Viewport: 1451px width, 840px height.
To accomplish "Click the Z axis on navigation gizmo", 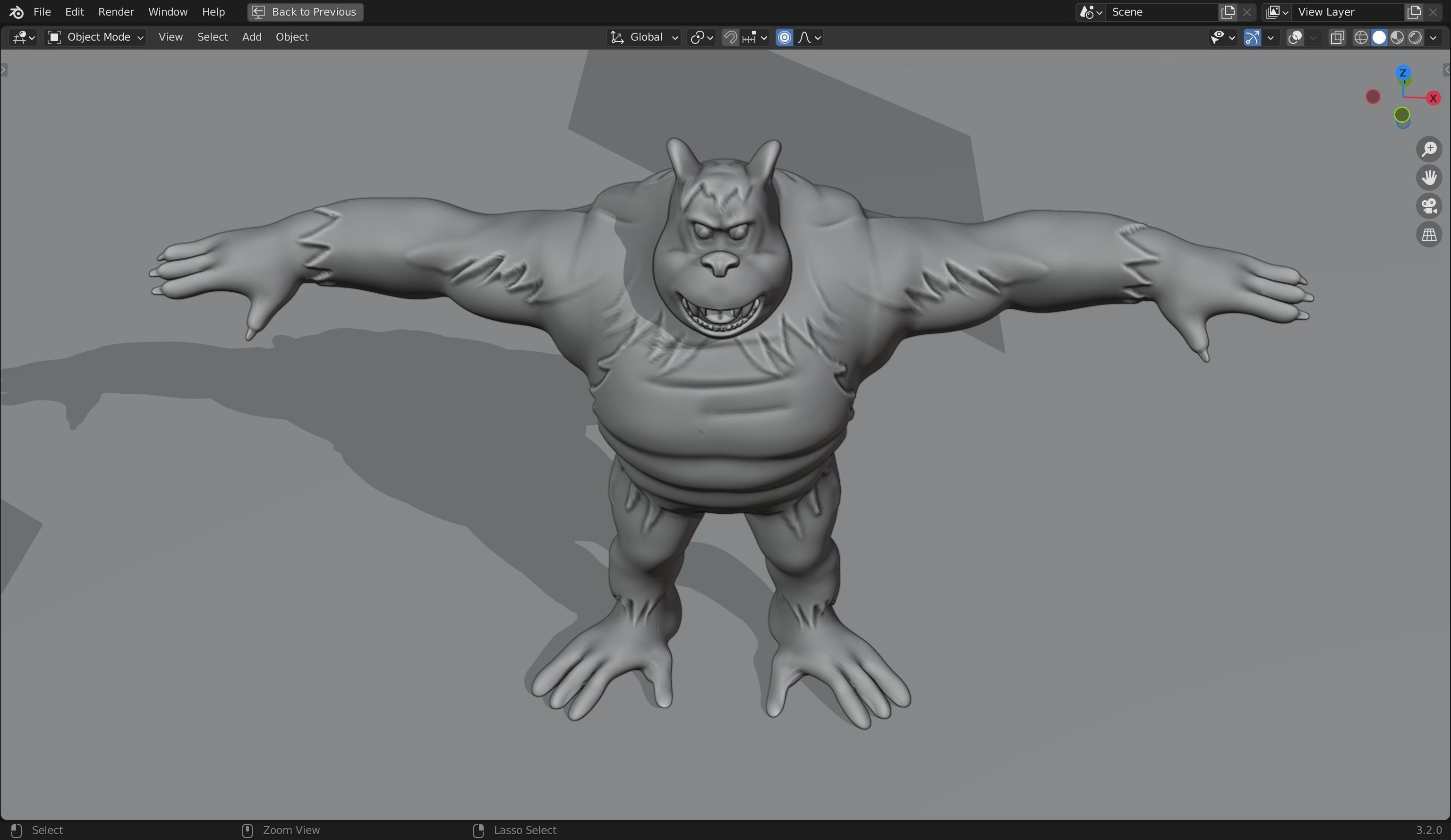I will pos(1403,73).
